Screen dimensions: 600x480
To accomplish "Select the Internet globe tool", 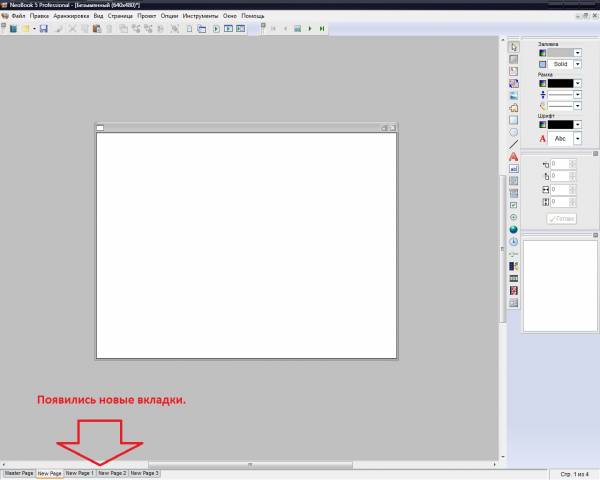I will click(x=514, y=229).
